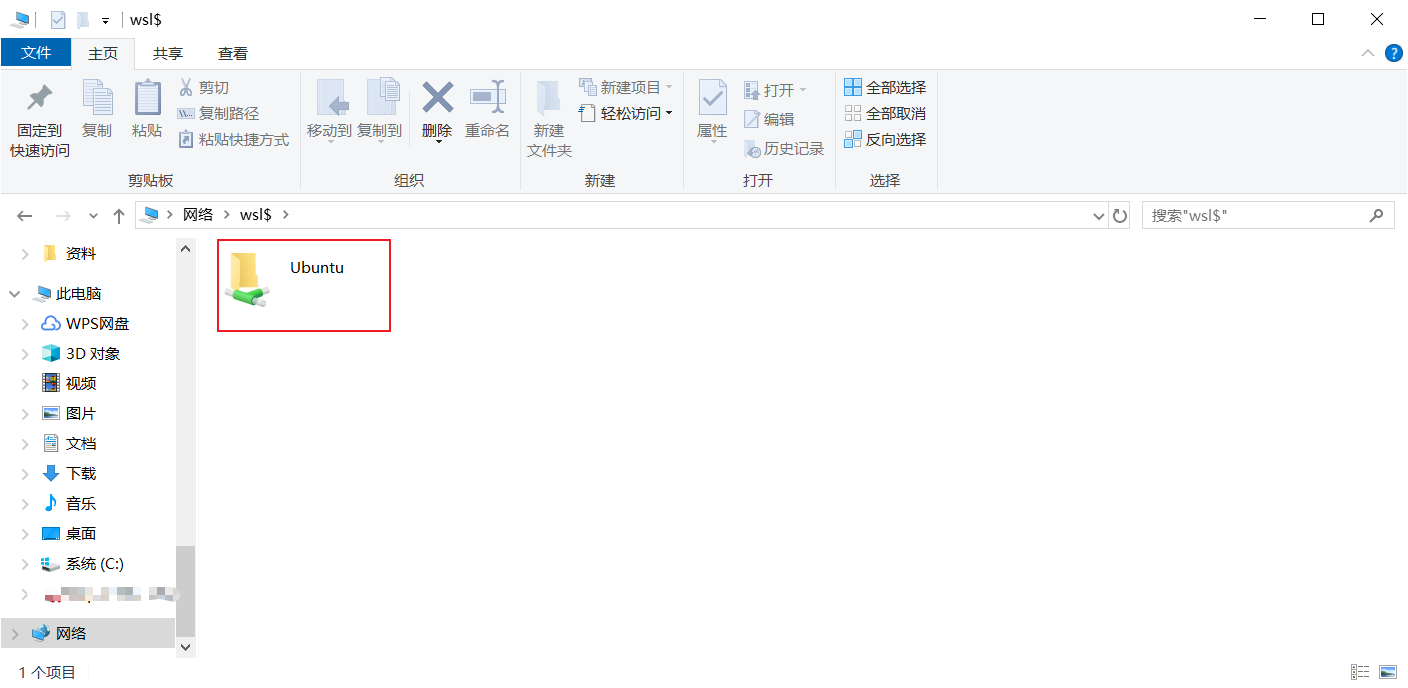Image resolution: width=1408 pixels, height=688 pixels.
Task: Open the 文件 menu
Action: click(36, 53)
